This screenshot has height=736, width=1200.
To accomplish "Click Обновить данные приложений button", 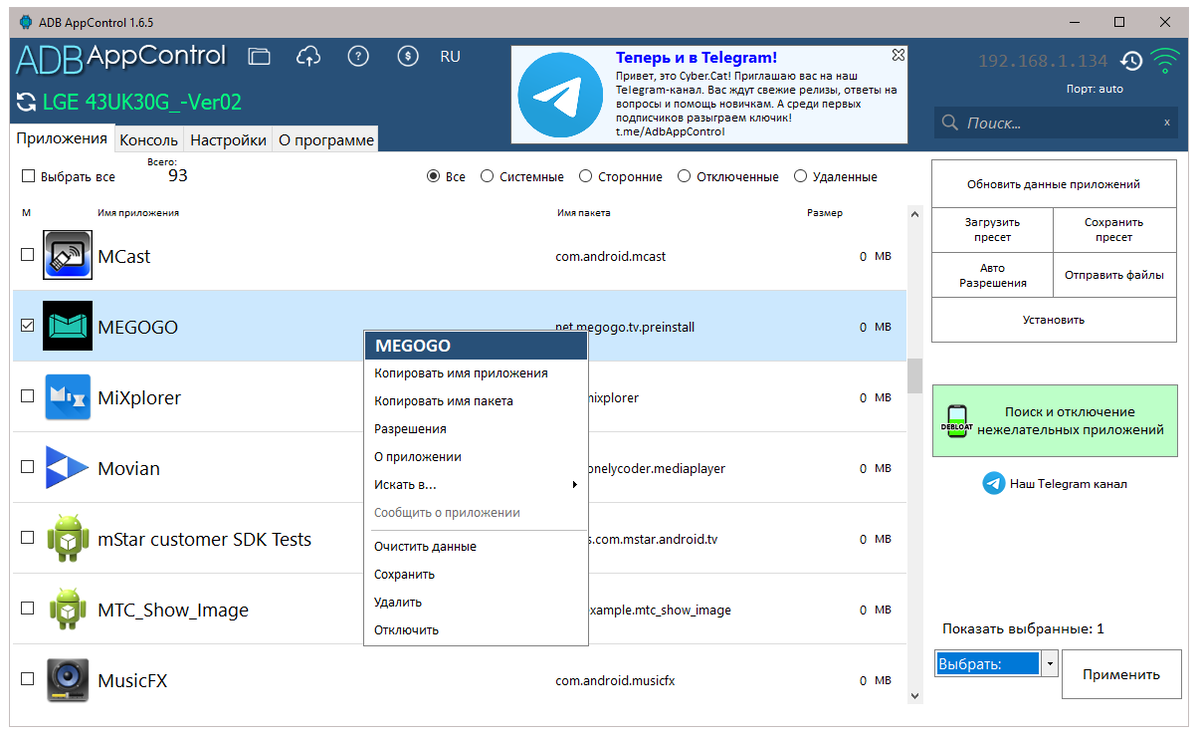I will click(x=1053, y=184).
